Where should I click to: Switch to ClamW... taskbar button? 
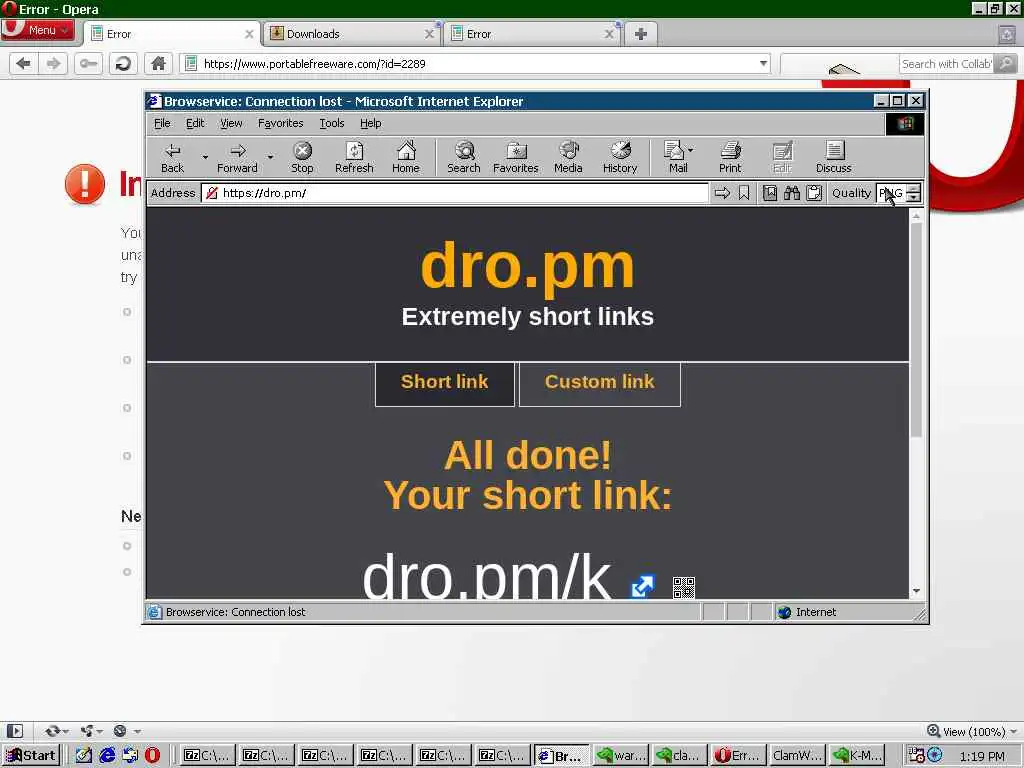[795, 756]
